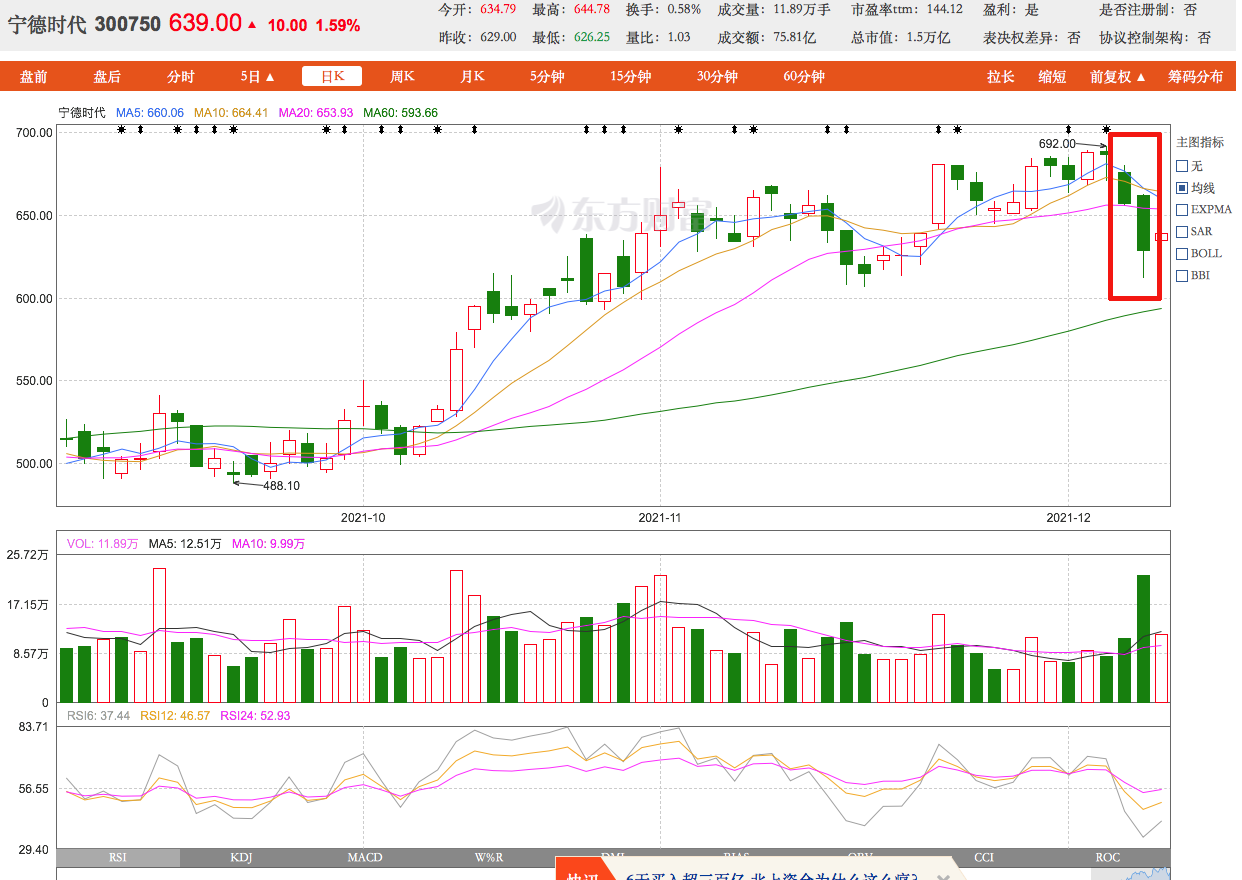Switch to the CCI indicator tab

coord(984,857)
